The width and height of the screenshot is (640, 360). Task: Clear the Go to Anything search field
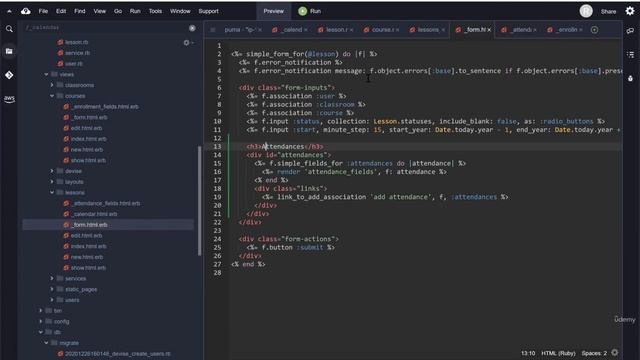point(192,28)
